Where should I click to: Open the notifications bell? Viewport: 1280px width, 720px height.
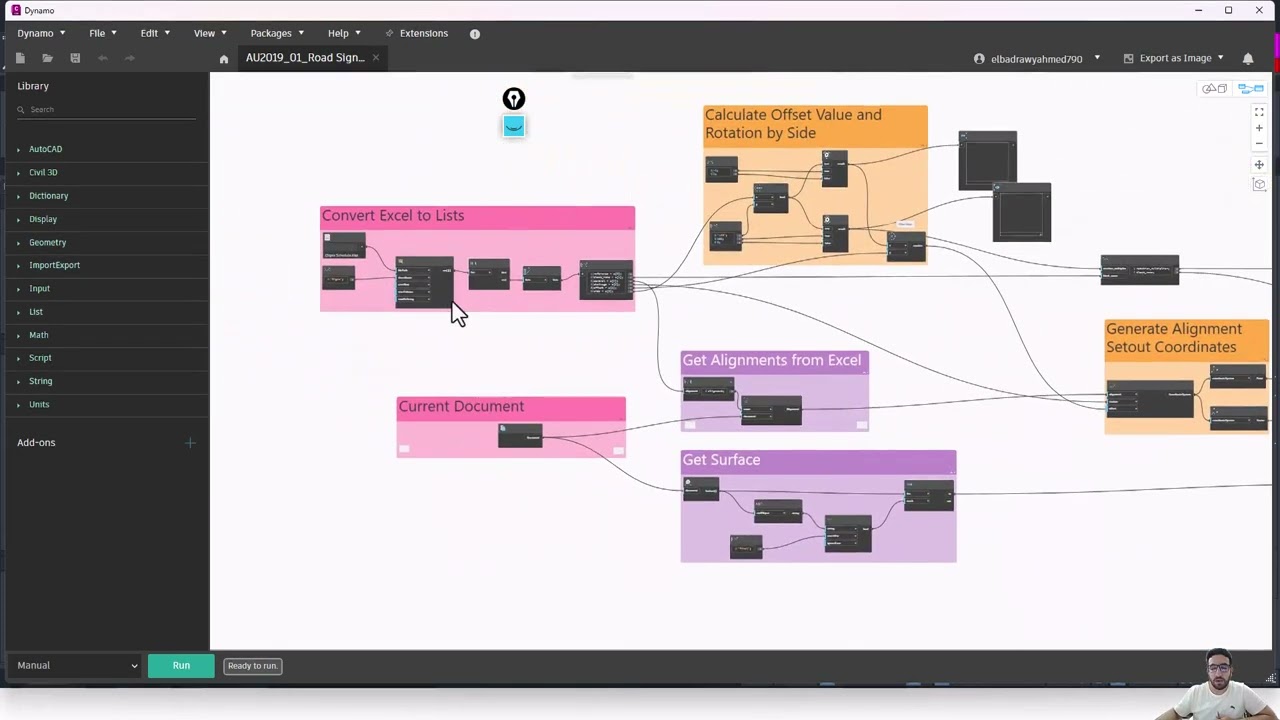pos(1248,58)
